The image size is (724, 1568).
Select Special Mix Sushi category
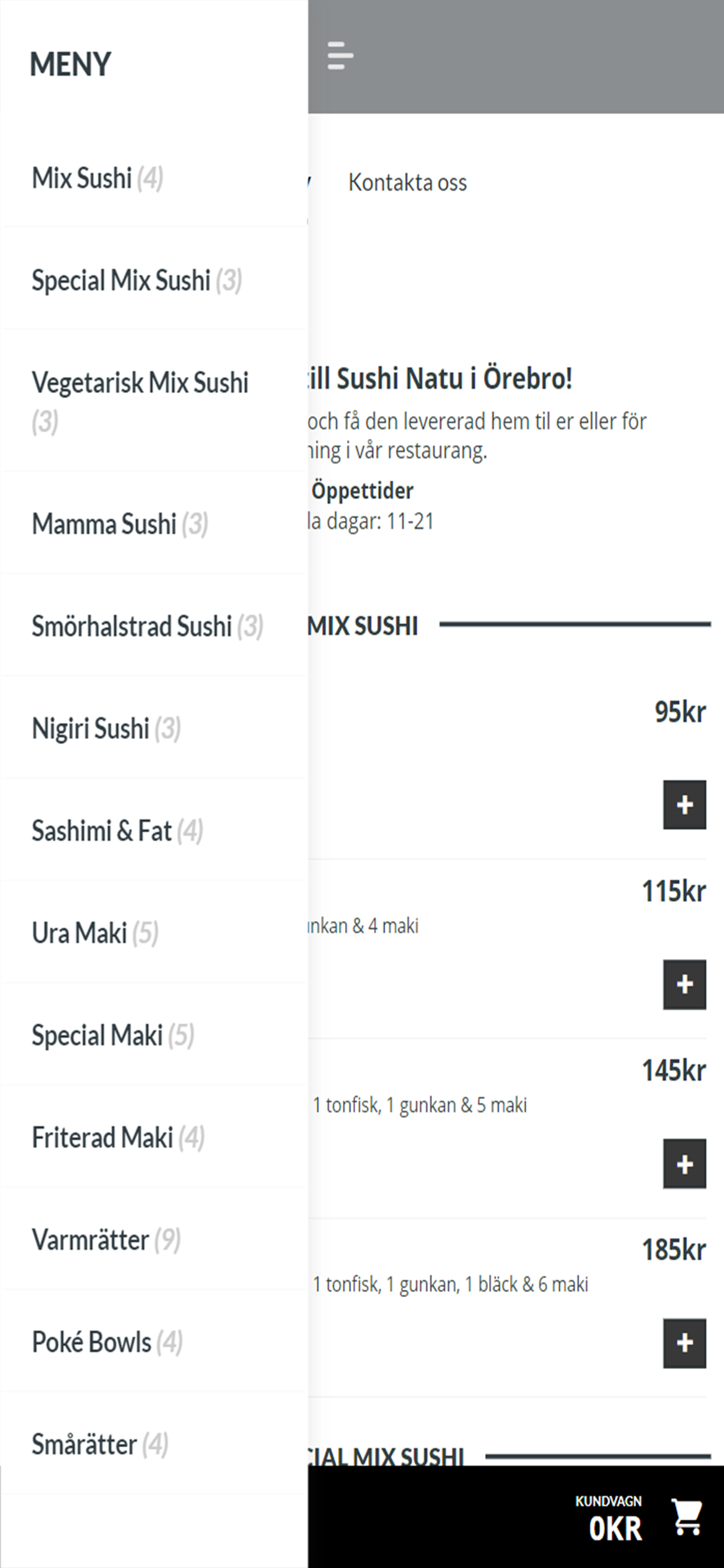154,280
